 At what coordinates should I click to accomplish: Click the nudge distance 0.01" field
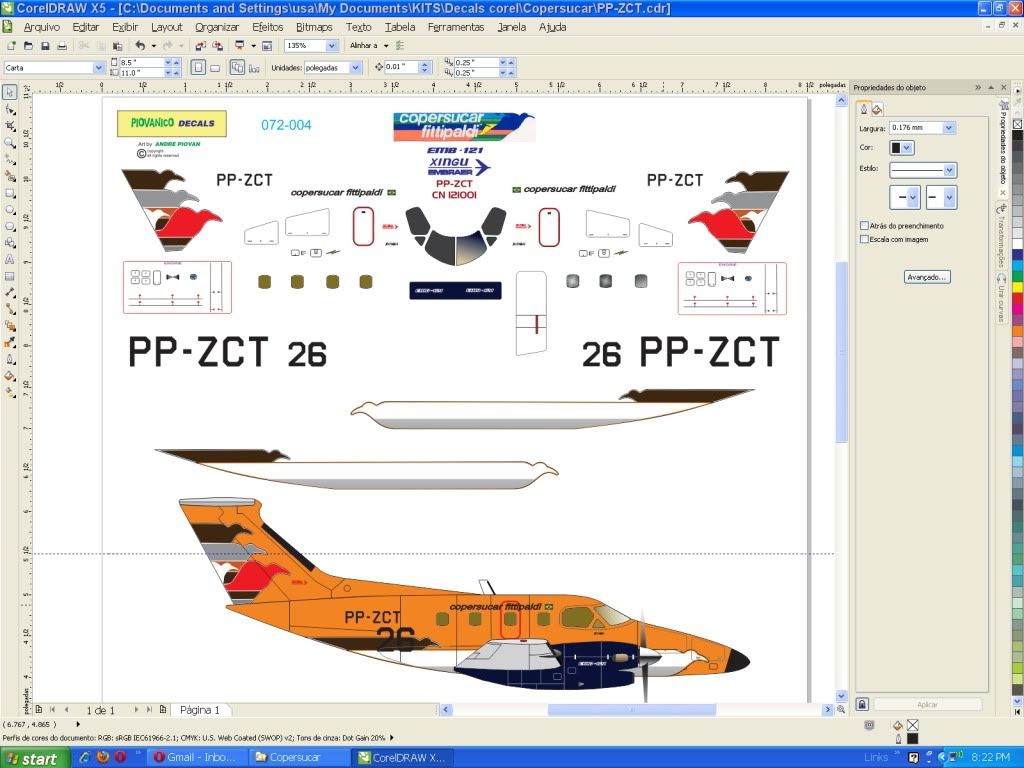click(x=401, y=67)
